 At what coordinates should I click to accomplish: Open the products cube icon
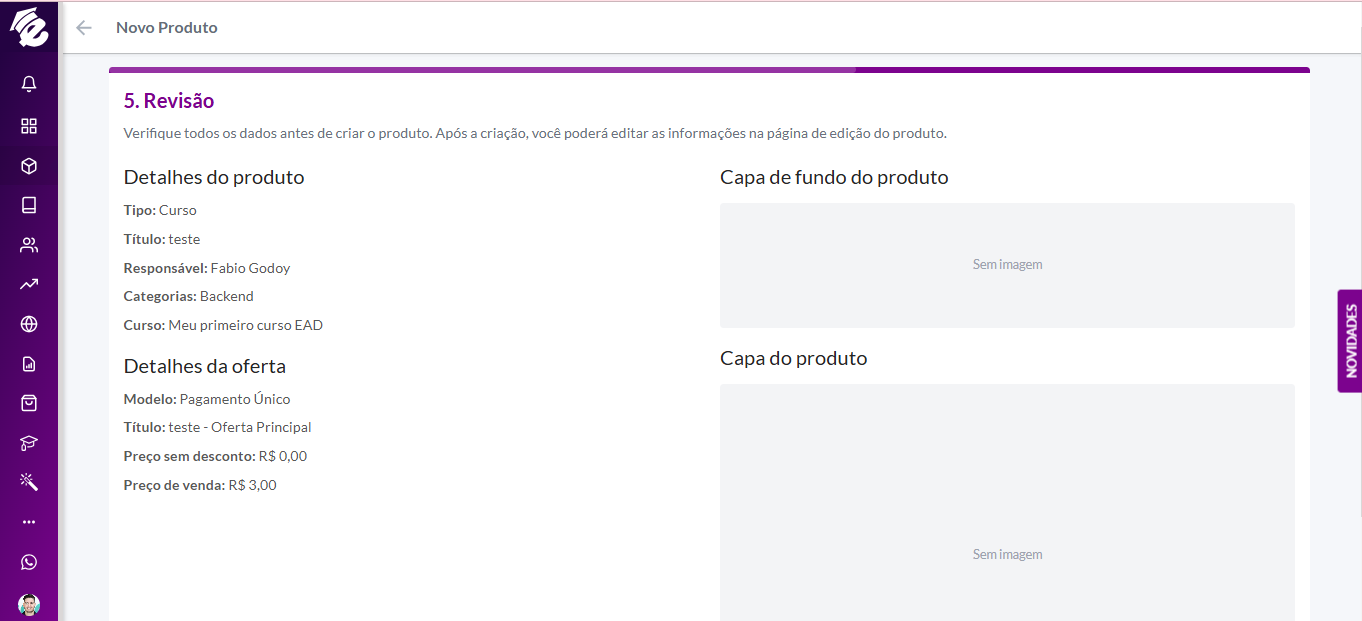[x=29, y=166]
